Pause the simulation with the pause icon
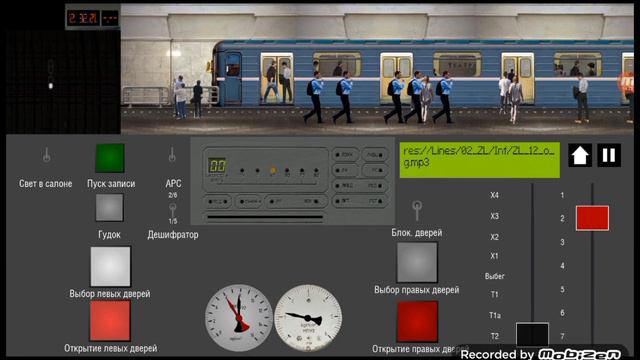The height and width of the screenshot is (360, 640). point(609,156)
